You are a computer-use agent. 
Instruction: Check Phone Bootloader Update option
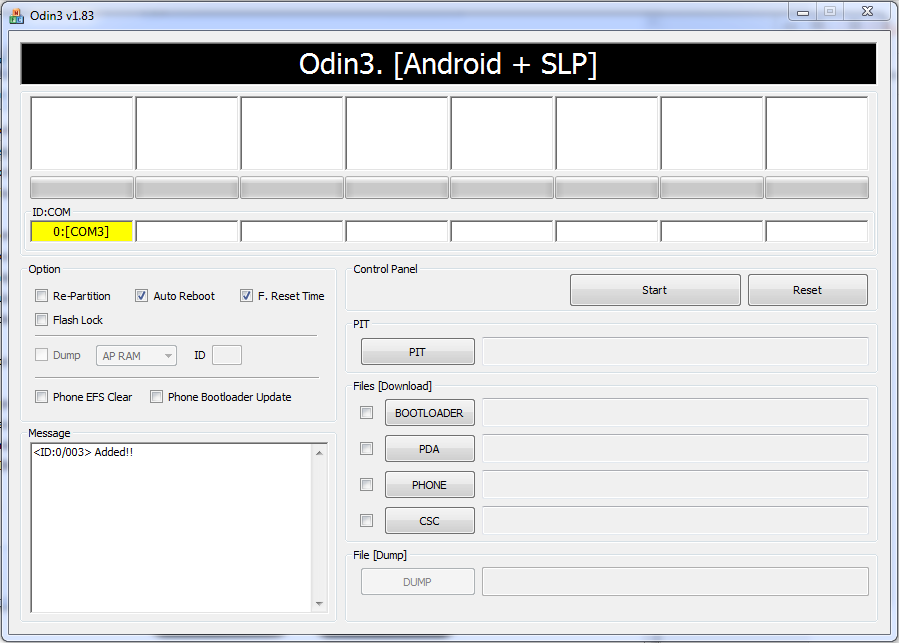tap(156, 396)
